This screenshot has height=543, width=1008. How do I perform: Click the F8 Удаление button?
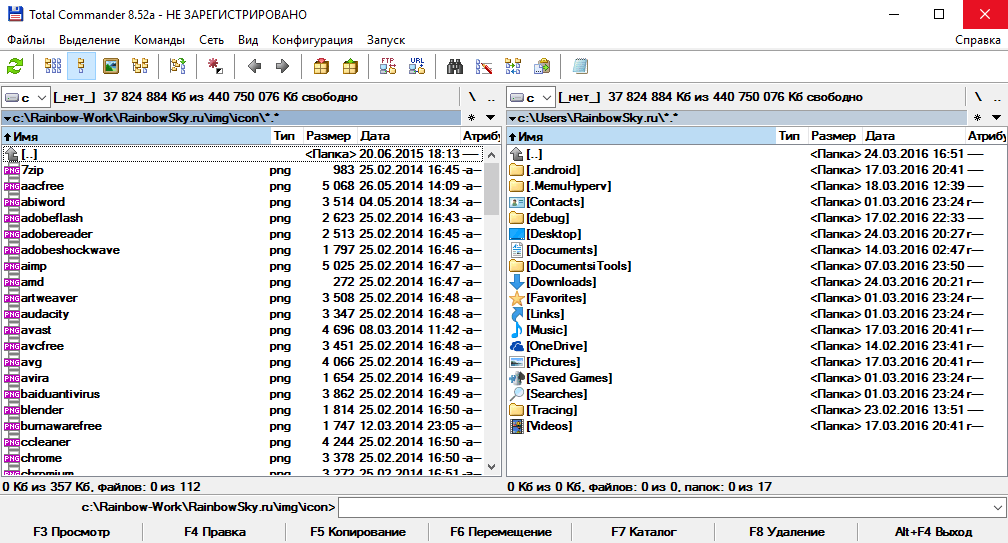(787, 532)
